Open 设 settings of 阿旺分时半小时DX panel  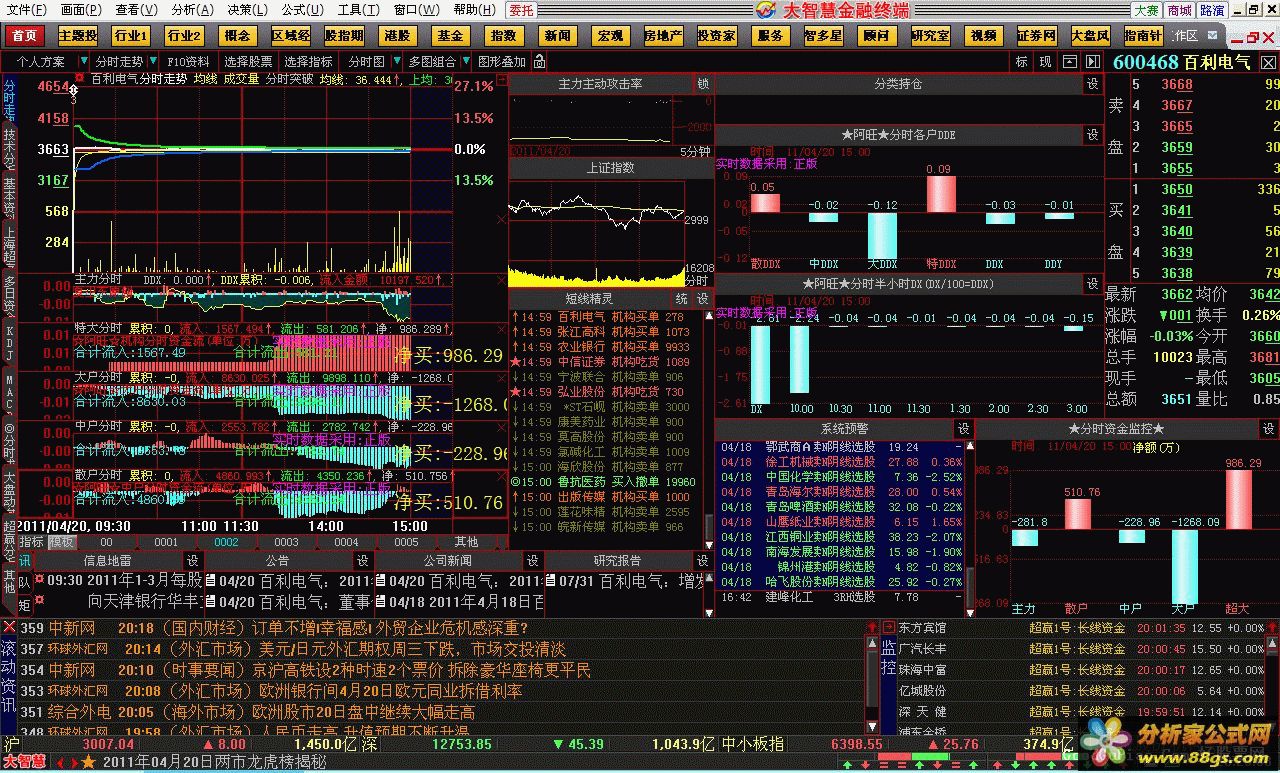pyautogui.click(x=1092, y=284)
